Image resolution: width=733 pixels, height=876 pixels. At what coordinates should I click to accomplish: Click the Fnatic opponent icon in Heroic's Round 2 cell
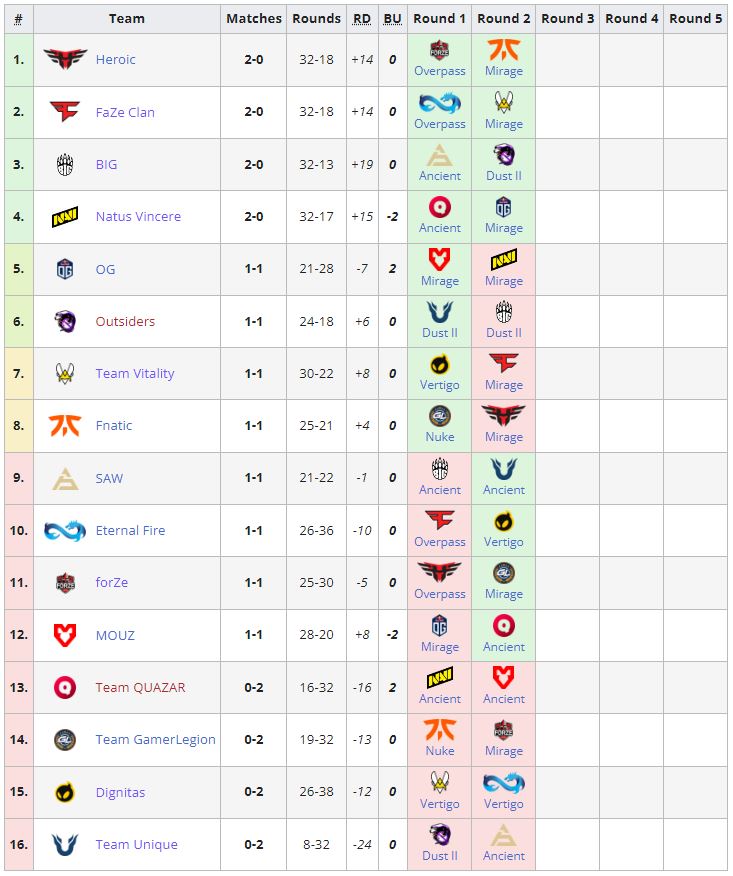504,51
